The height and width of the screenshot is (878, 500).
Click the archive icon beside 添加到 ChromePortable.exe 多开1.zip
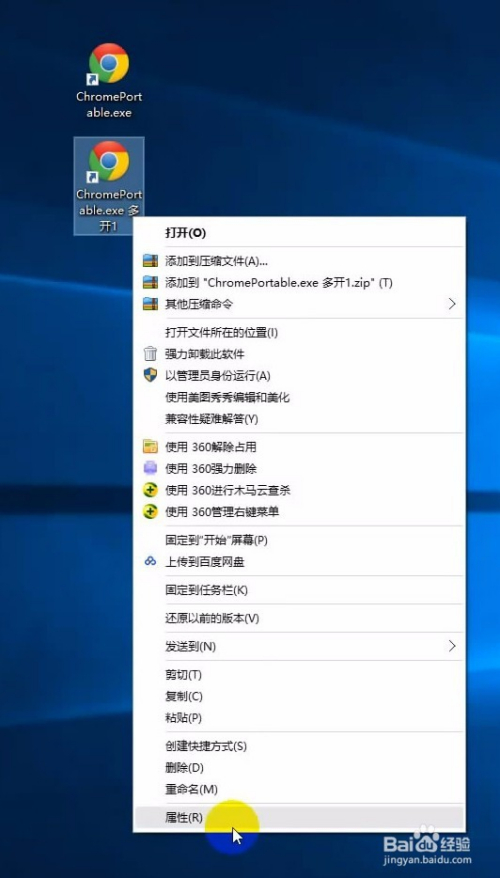point(150,282)
